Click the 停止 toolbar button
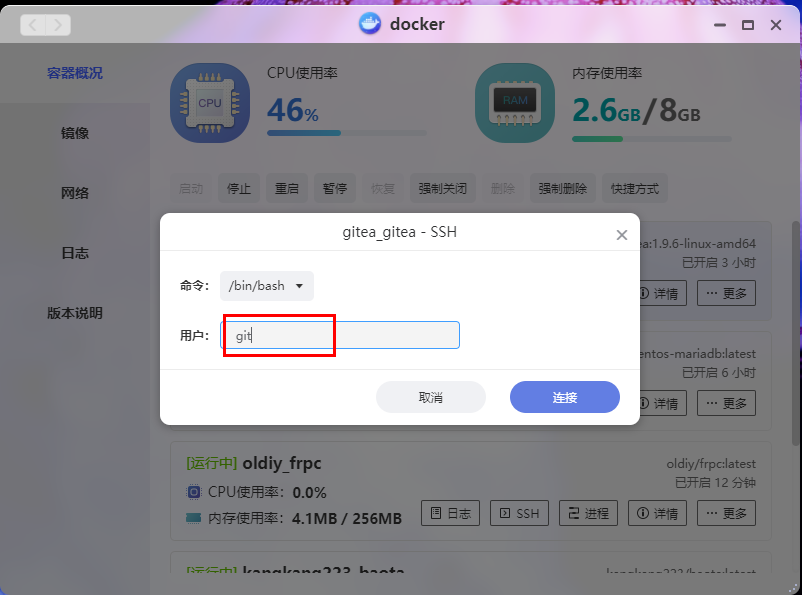 pos(239,188)
